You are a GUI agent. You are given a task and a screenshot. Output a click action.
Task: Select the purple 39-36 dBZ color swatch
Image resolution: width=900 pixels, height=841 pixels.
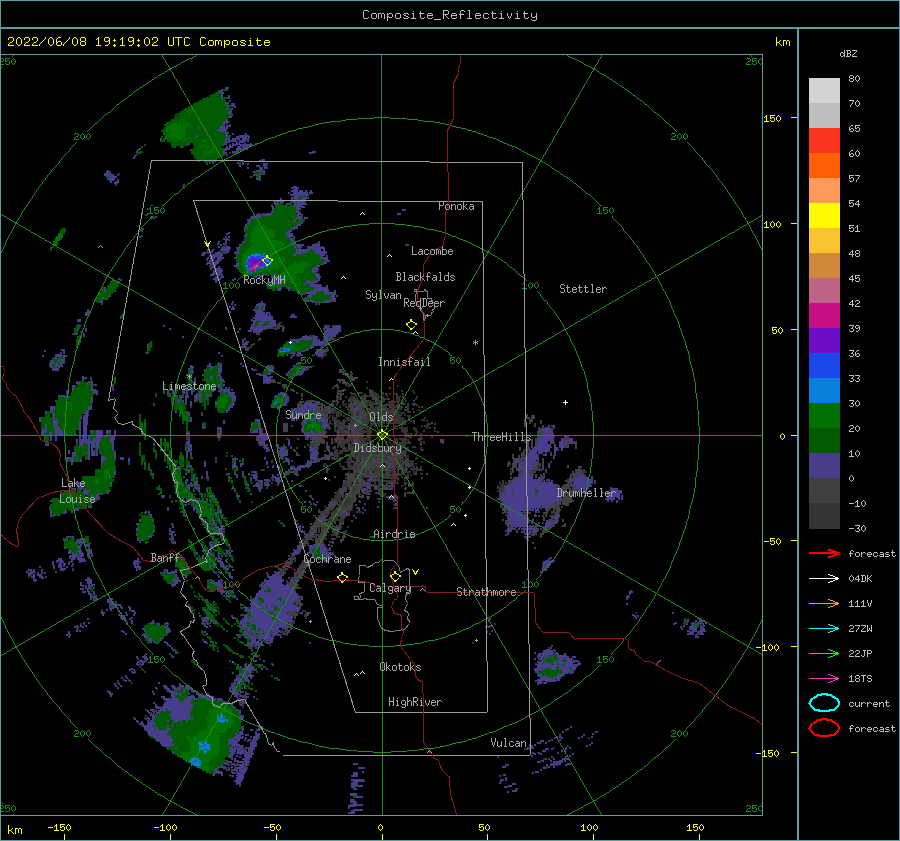[x=824, y=341]
